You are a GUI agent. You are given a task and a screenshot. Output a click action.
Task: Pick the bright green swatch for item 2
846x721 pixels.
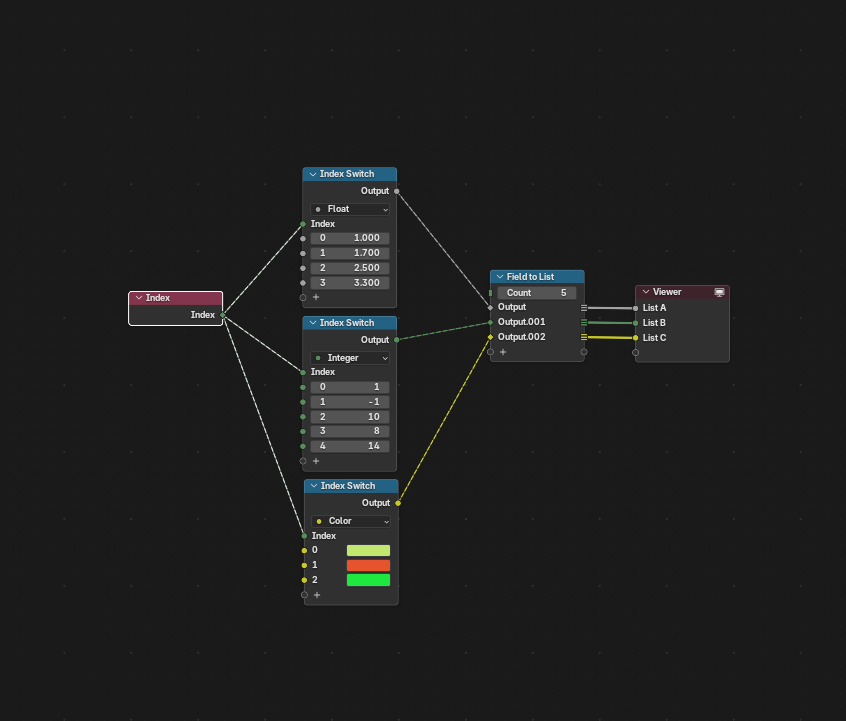click(369, 580)
